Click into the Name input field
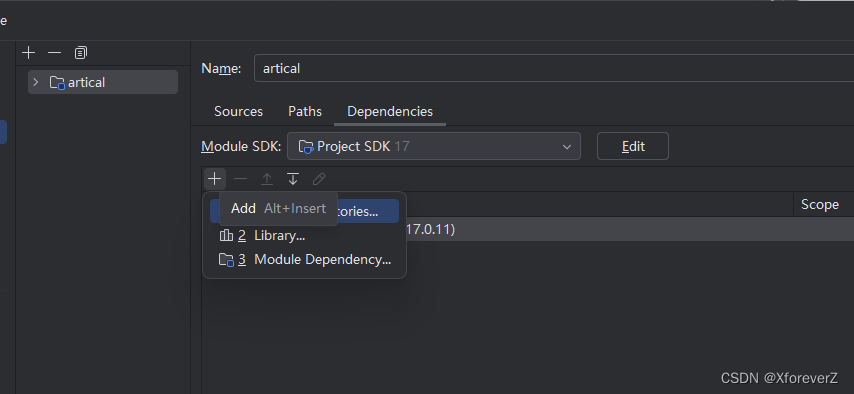 click(x=554, y=68)
